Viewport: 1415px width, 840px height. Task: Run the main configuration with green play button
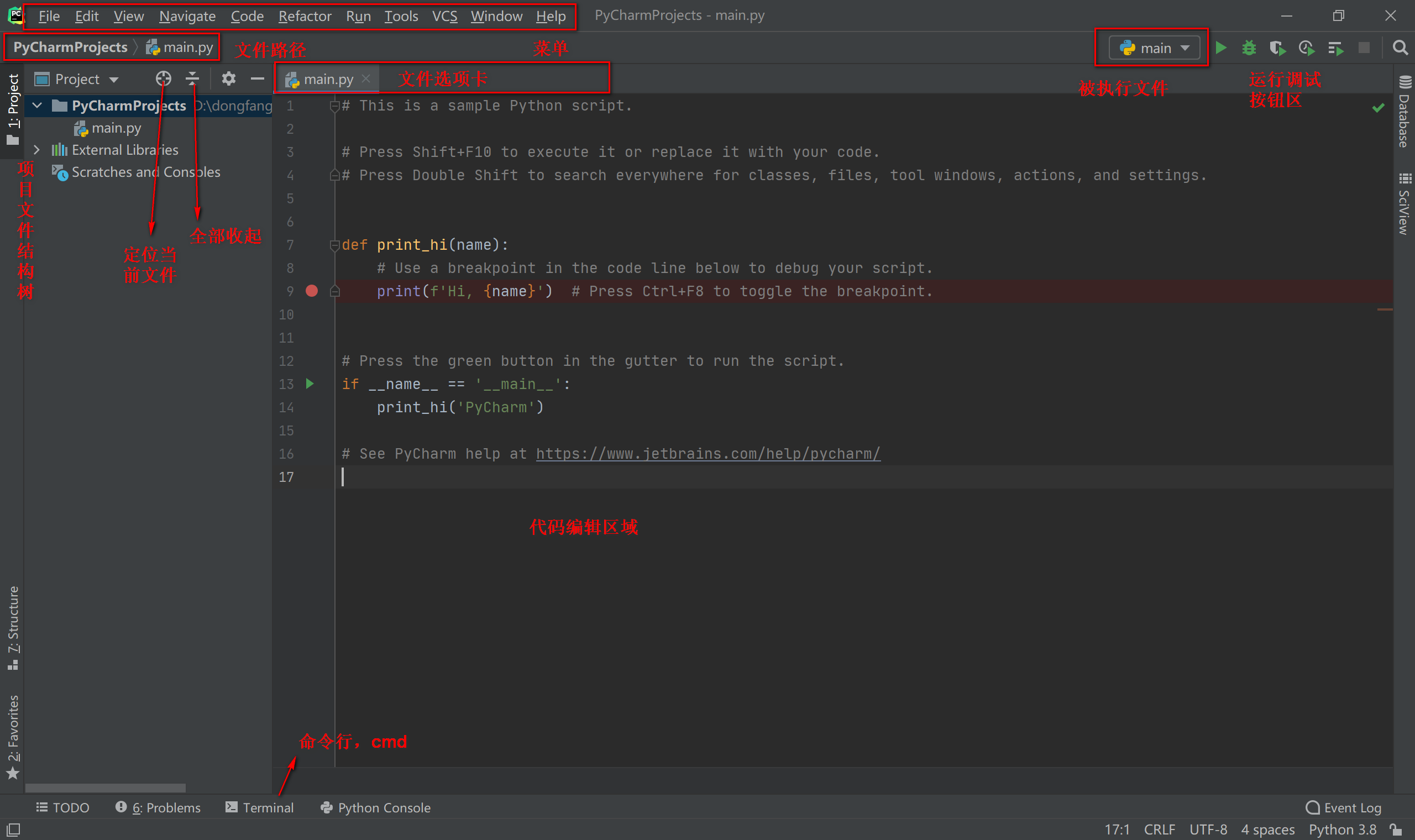click(x=1221, y=48)
